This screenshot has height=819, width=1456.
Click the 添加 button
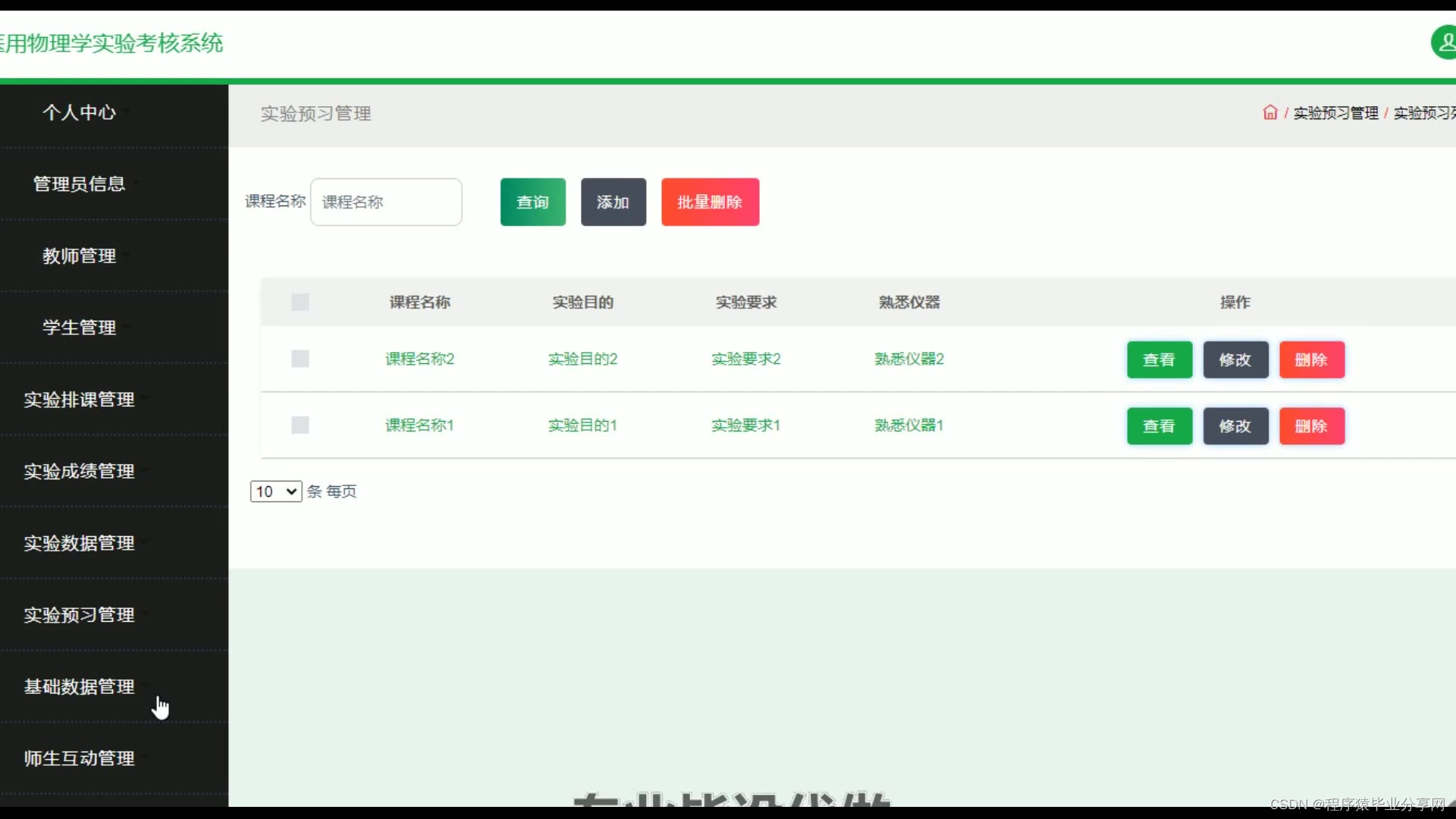tap(613, 202)
